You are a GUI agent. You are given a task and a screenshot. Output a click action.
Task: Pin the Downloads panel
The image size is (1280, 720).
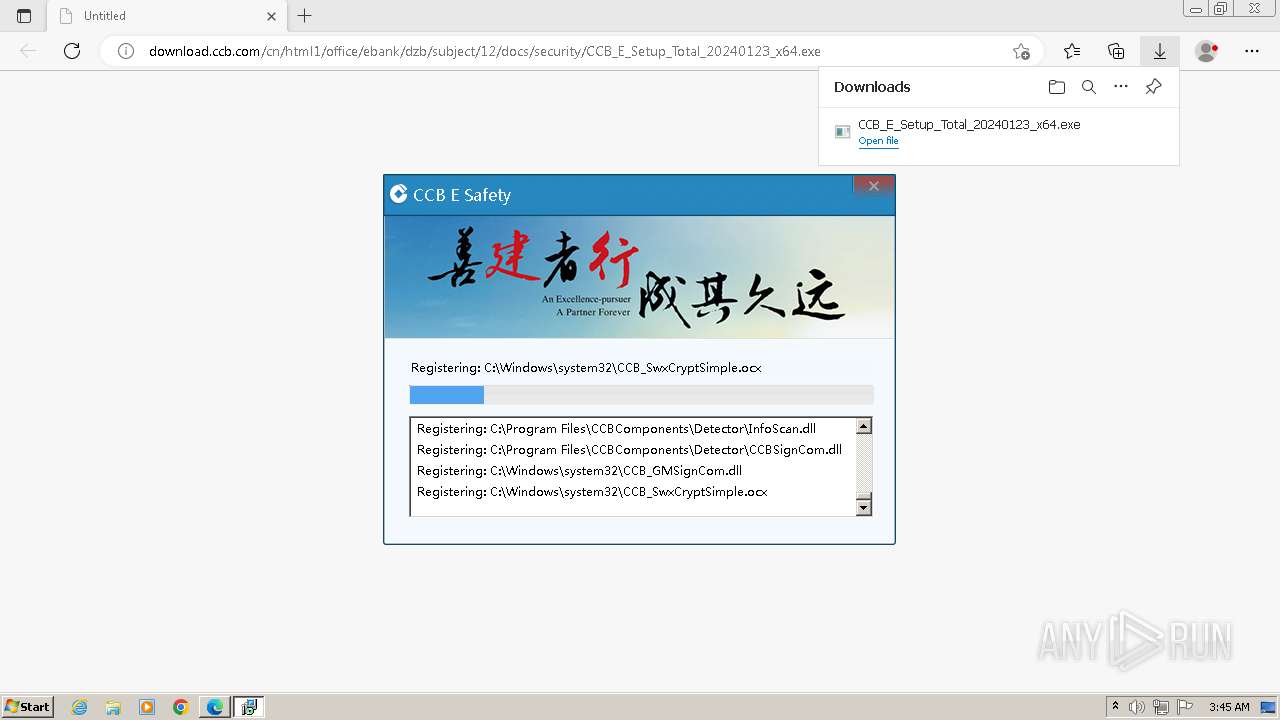[1153, 87]
